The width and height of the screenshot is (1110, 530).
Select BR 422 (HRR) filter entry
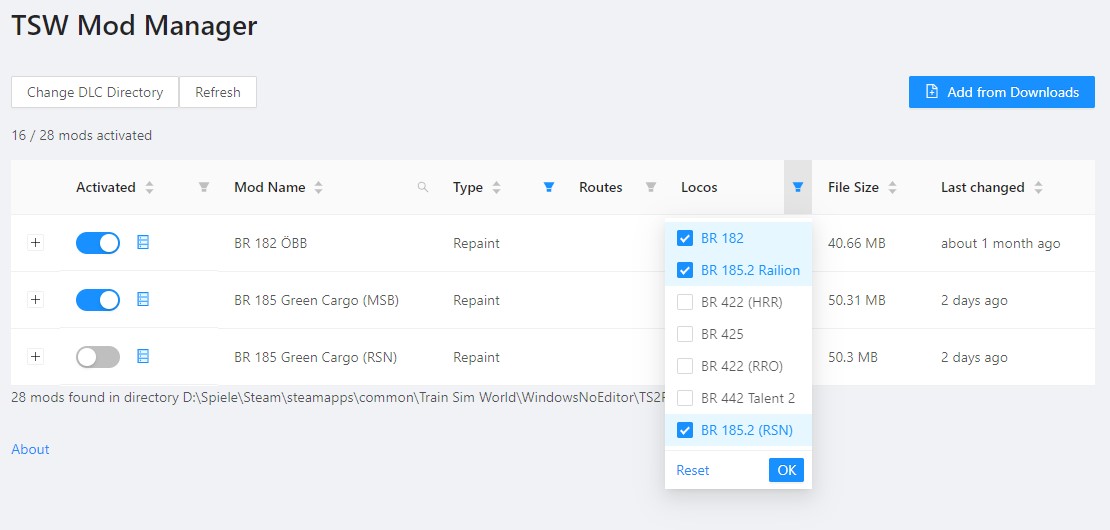(685, 302)
